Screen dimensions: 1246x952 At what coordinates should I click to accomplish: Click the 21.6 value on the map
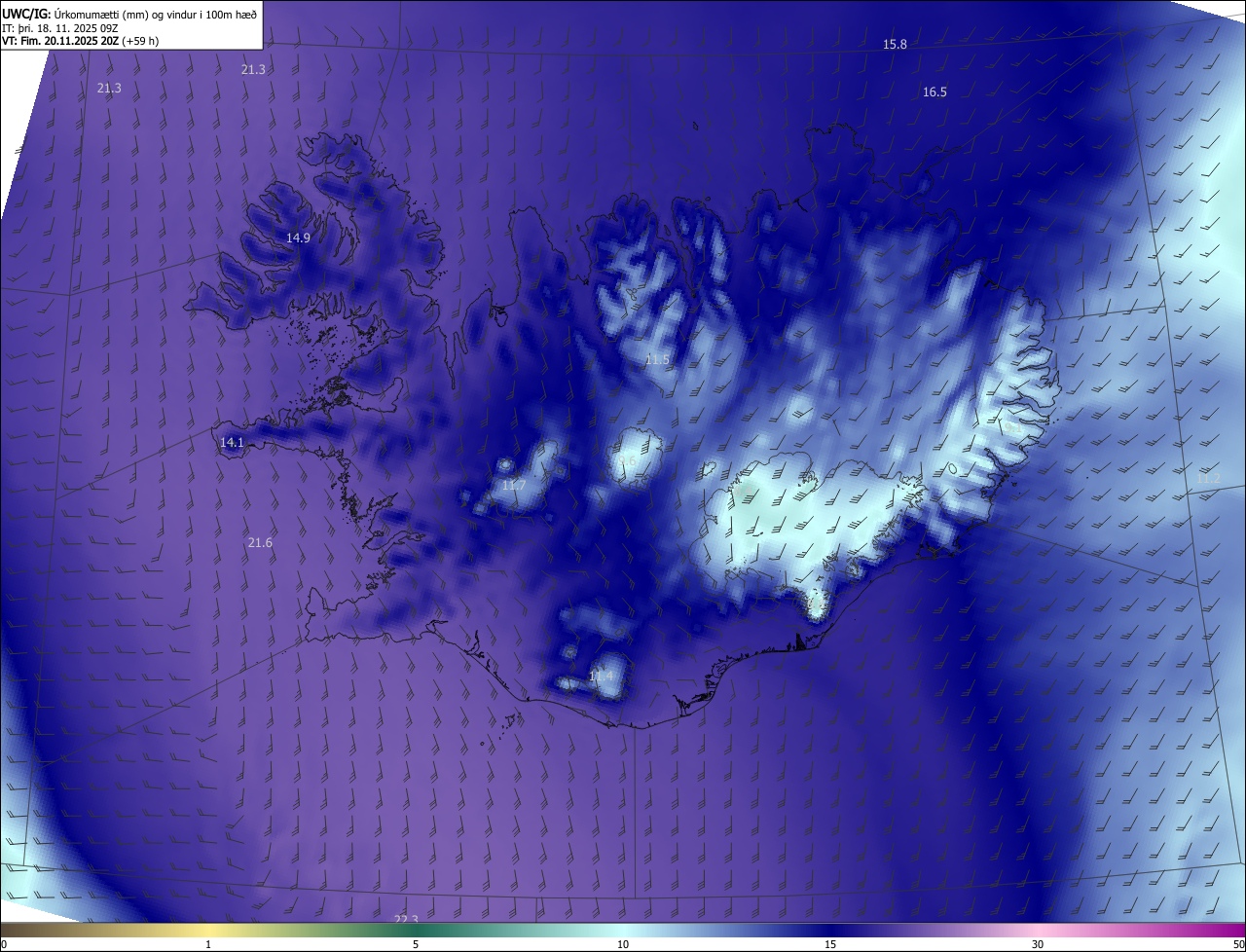[x=260, y=542]
